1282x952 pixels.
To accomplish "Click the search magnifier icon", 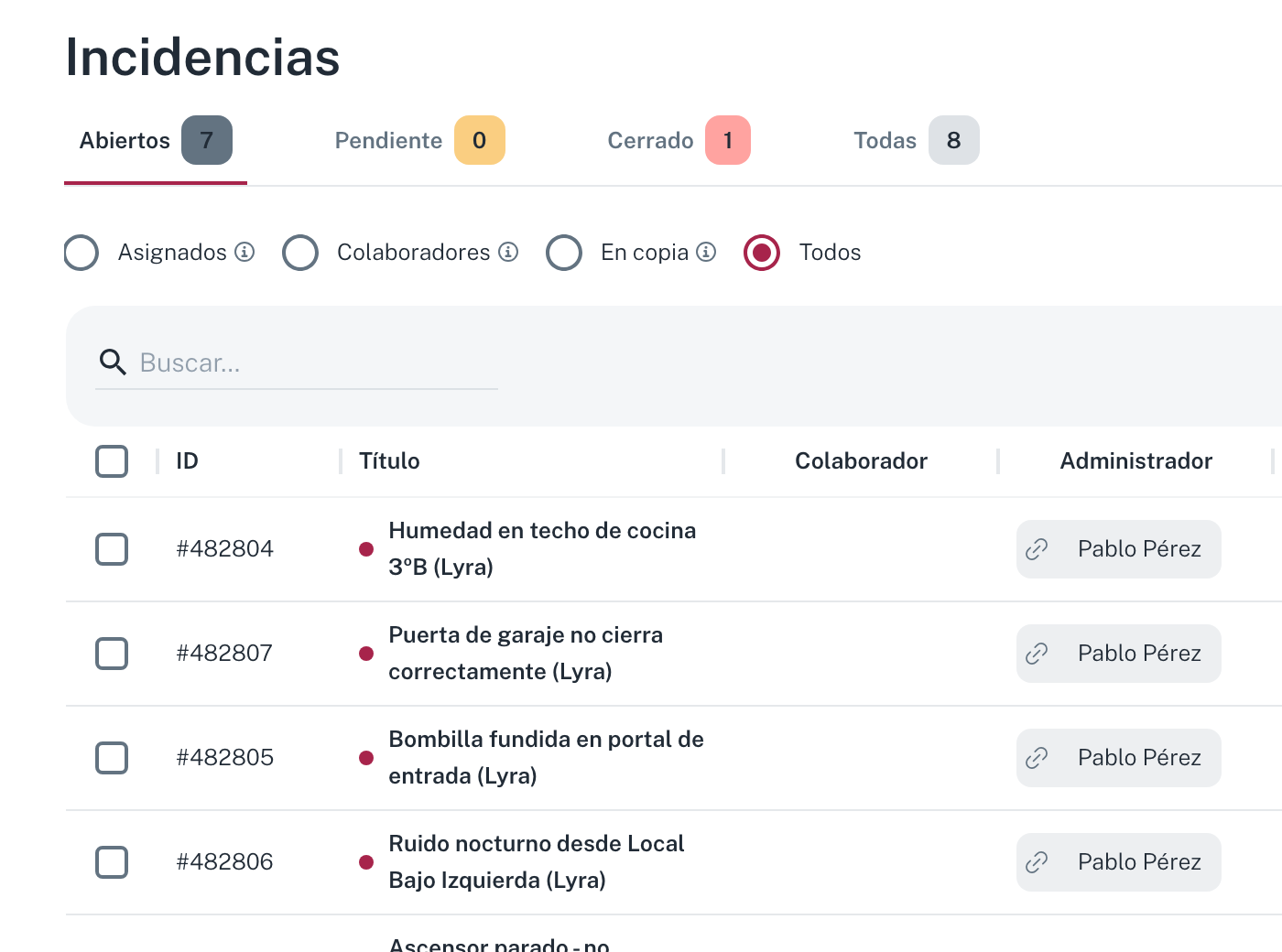I will [x=113, y=362].
